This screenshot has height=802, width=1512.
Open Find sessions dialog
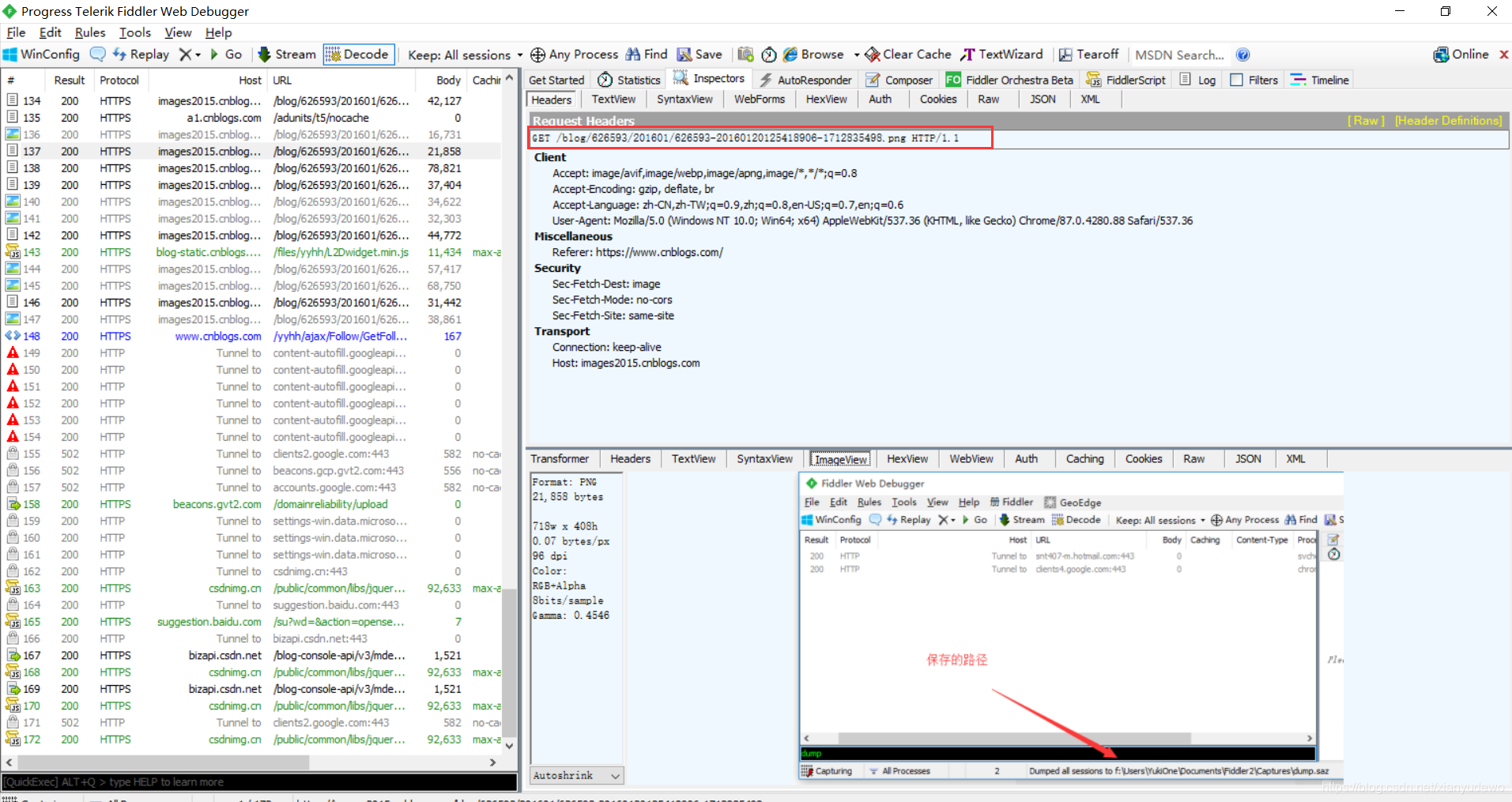pos(647,55)
